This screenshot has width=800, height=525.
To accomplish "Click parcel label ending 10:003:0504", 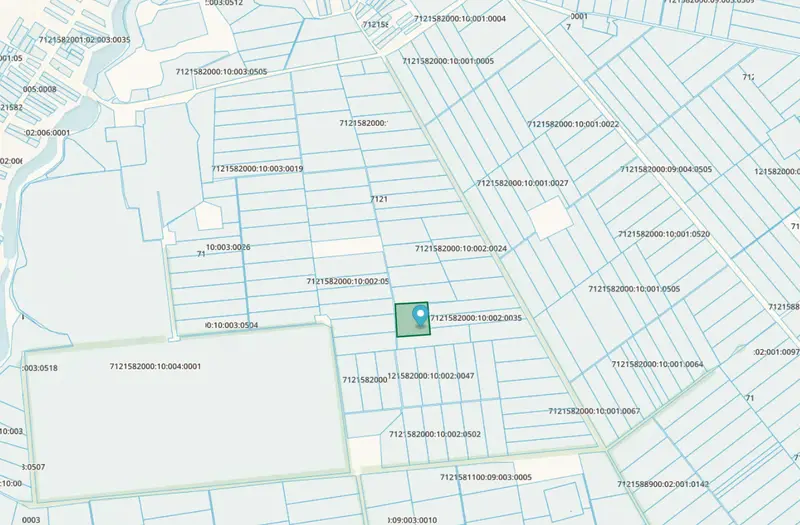I will [x=232, y=325].
